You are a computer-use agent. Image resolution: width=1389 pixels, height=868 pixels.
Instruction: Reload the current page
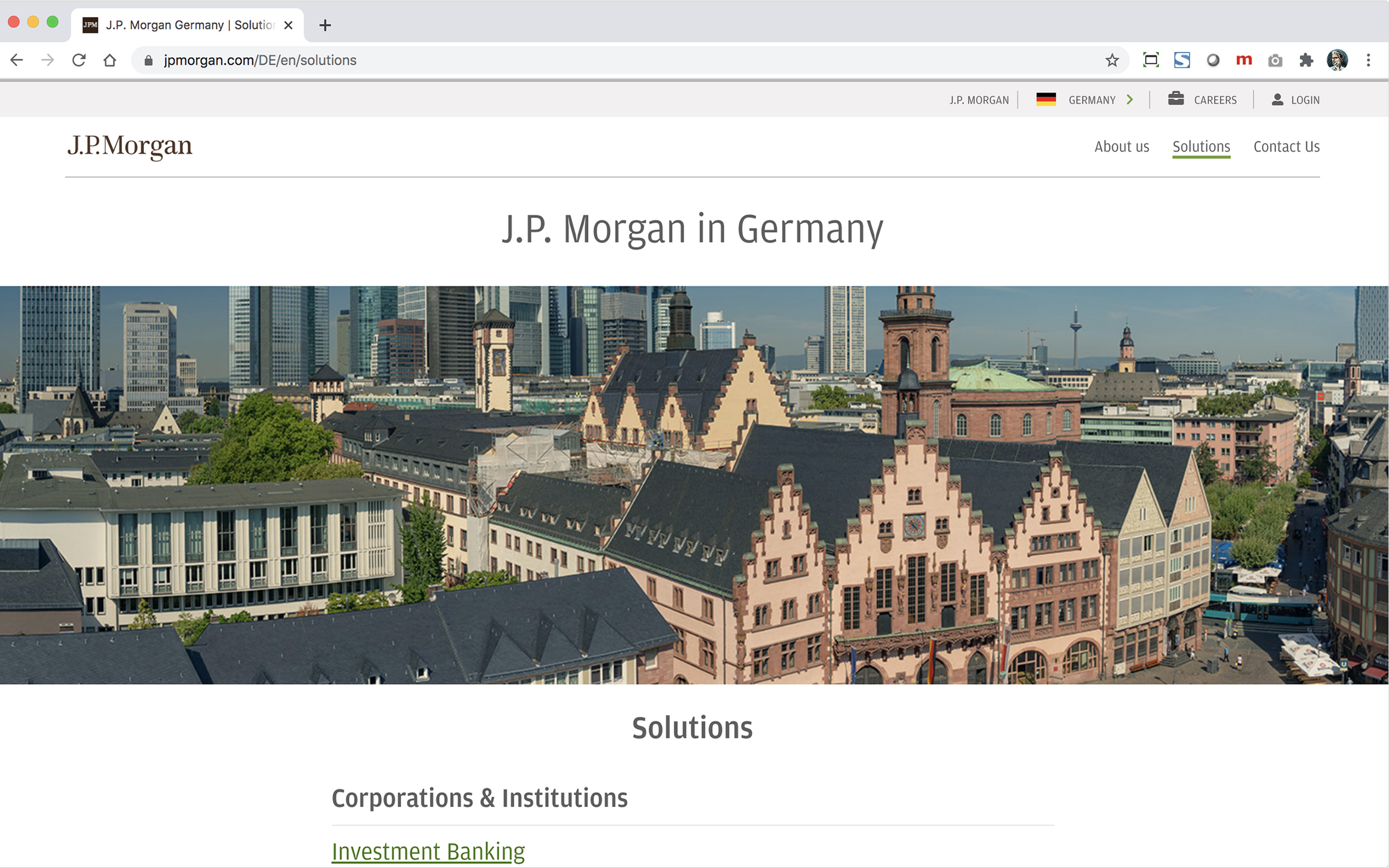(79, 60)
